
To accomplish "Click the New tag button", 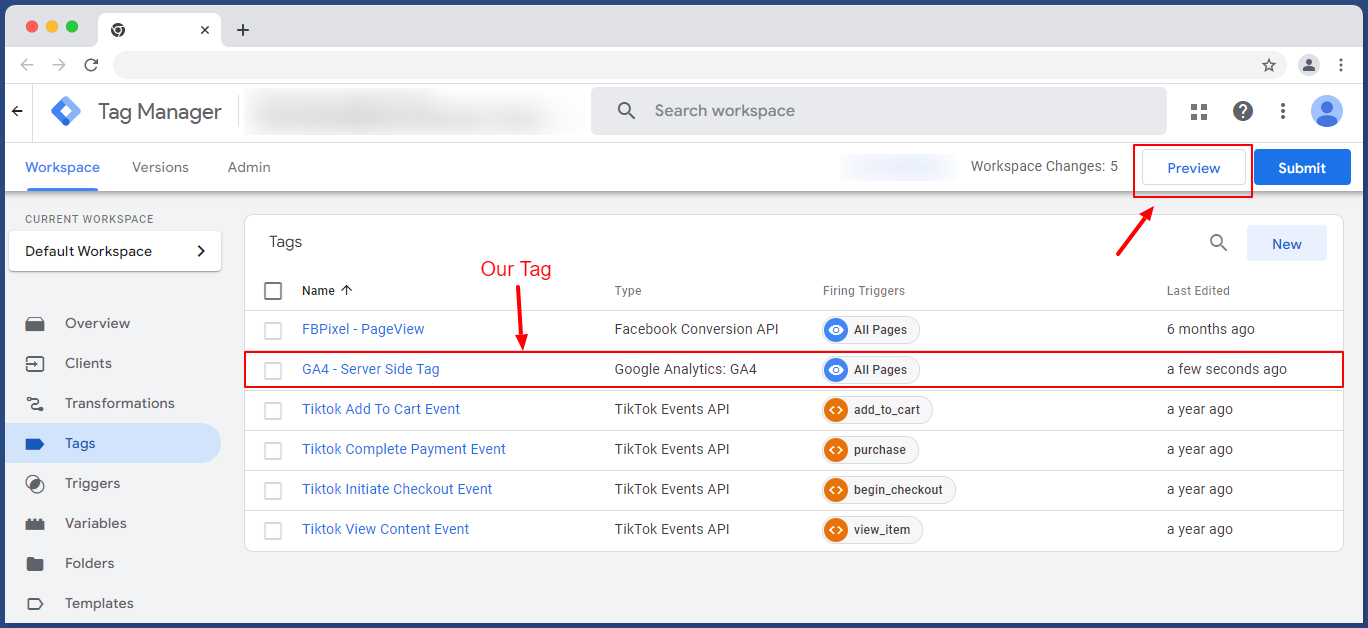I will tap(1287, 244).
